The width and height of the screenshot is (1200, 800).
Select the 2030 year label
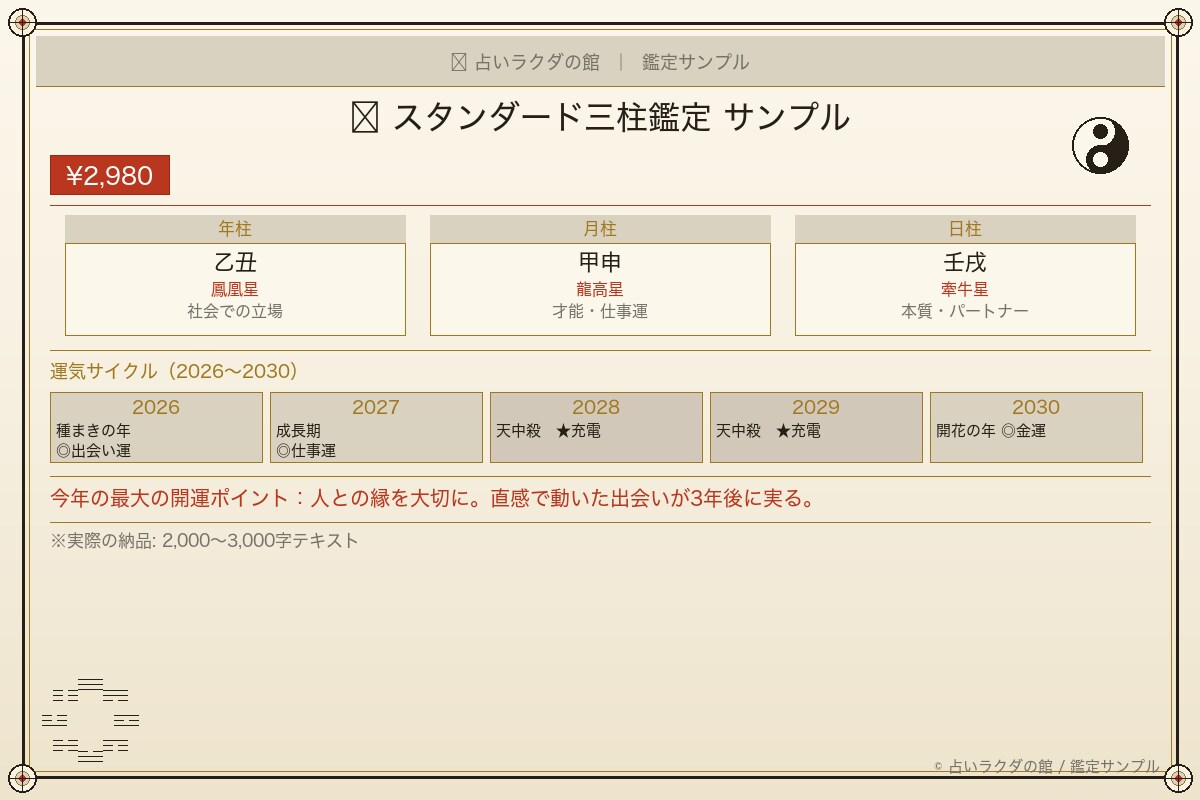(x=1036, y=407)
